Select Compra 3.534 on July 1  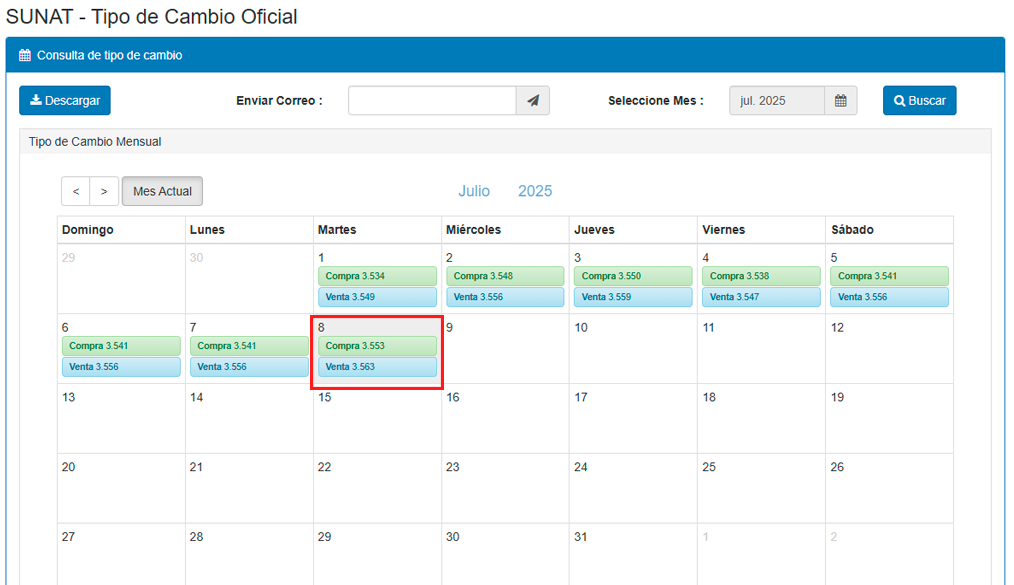point(377,276)
